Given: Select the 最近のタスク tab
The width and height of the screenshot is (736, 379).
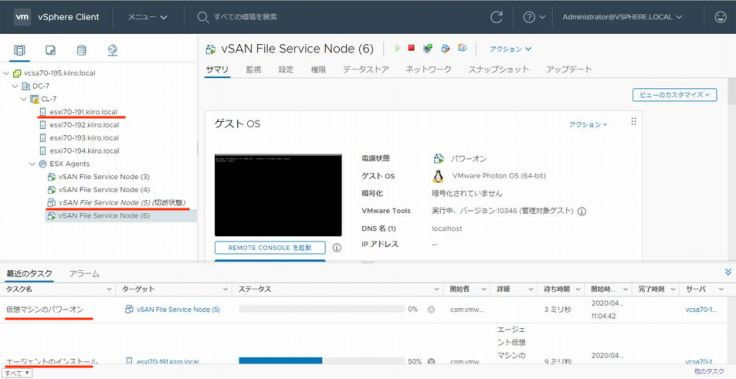Looking at the screenshot, I should pyautogui.click(x=29, y=273).
